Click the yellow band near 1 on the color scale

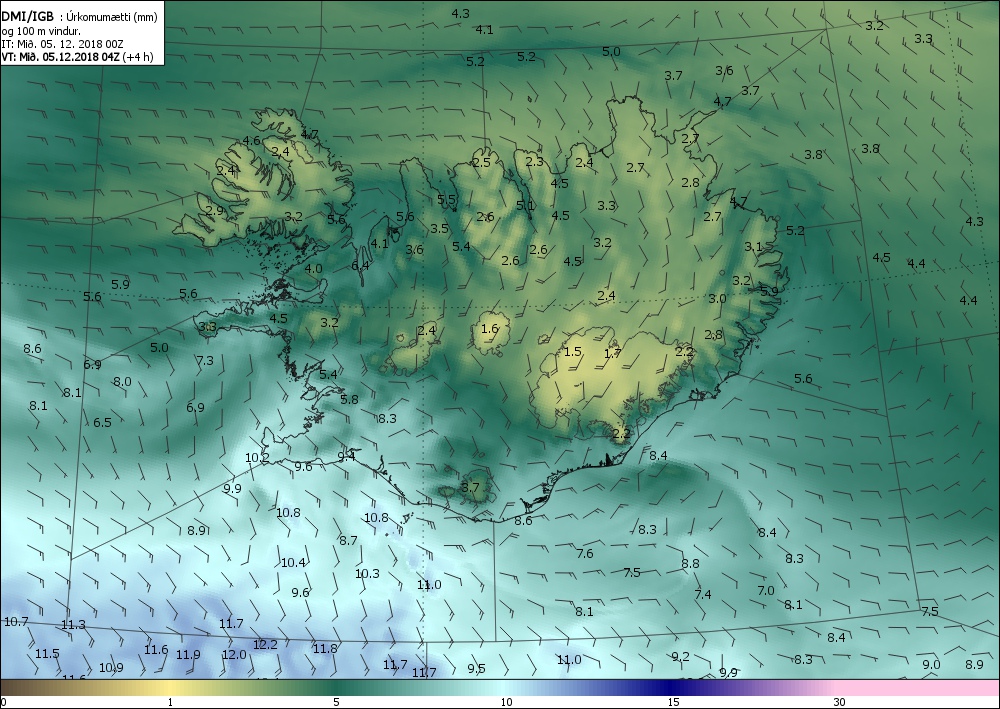point(169,688)
